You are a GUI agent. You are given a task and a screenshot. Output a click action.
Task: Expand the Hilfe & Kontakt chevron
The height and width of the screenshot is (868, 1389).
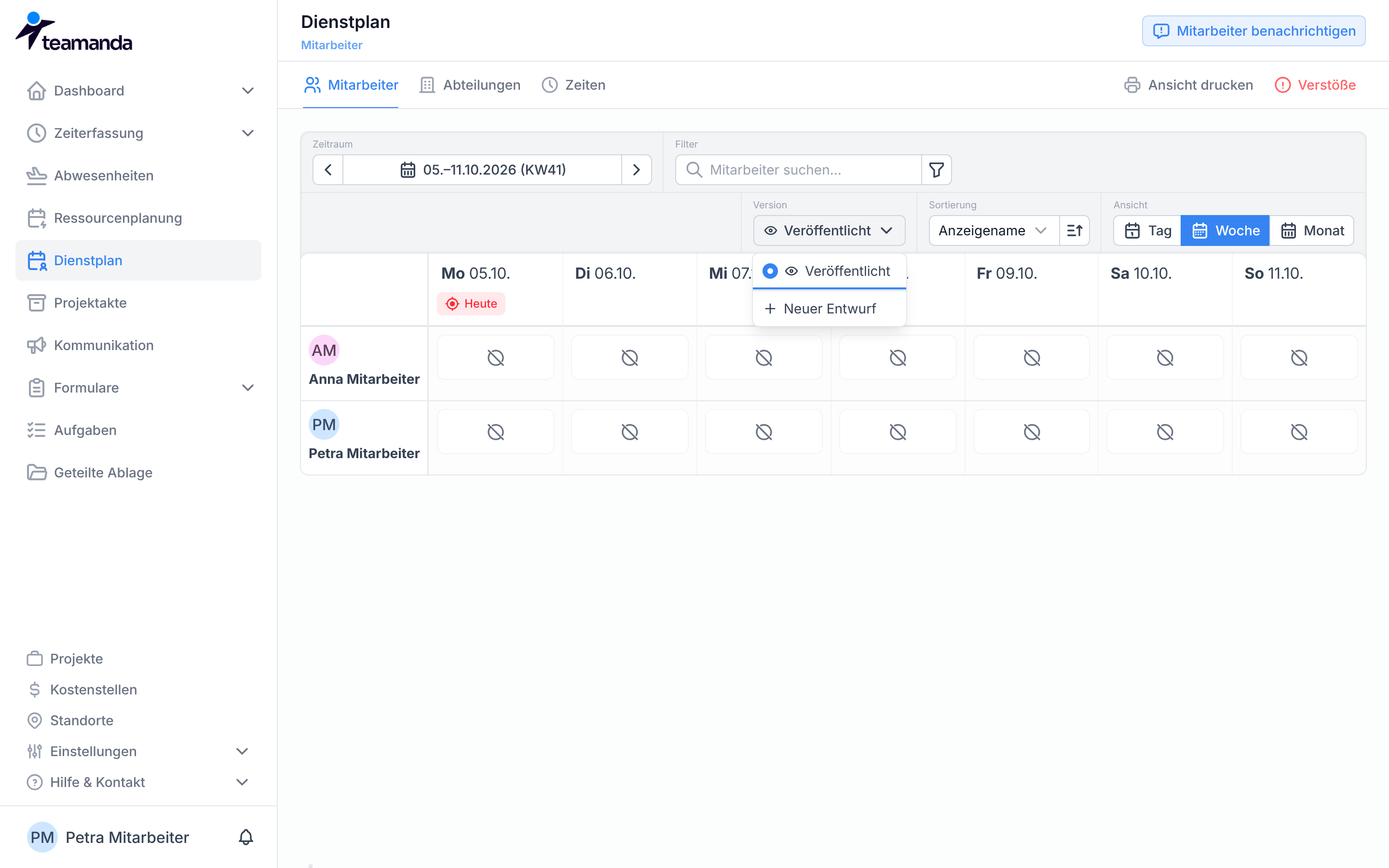click(242, 782)
